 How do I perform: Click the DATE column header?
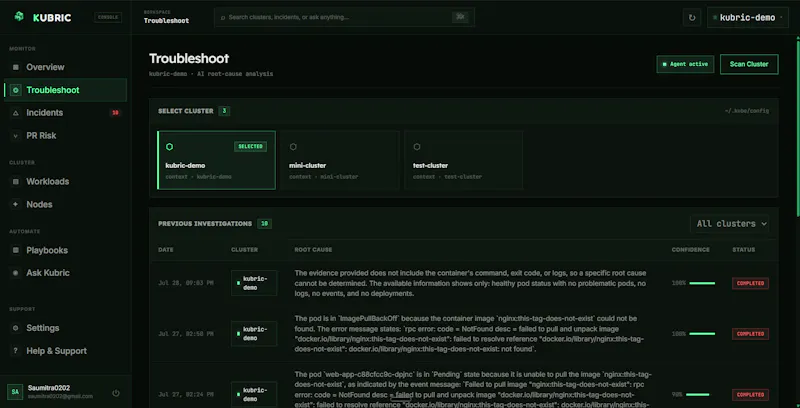point(166,250)
